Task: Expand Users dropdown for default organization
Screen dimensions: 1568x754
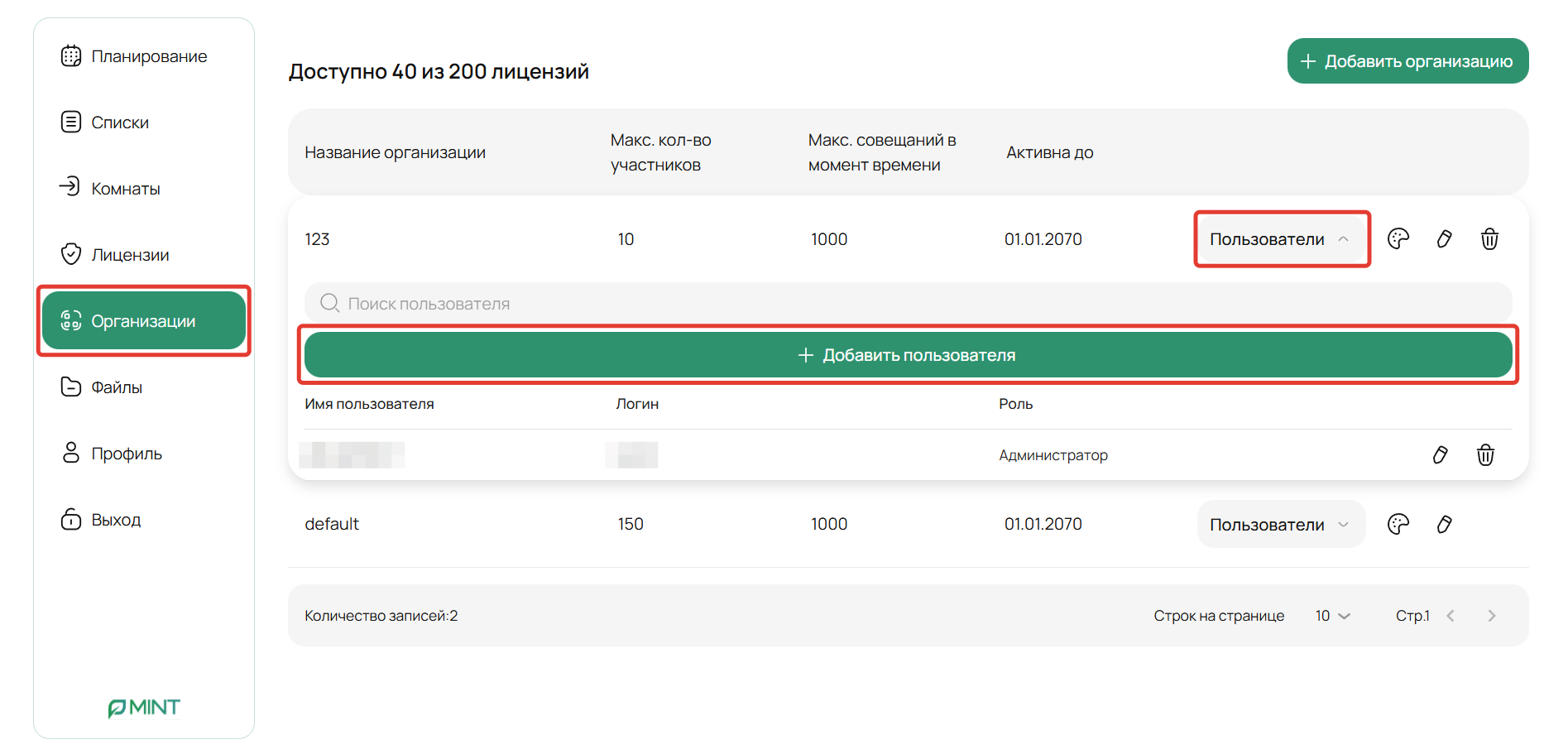Action: coord(1280,524)
